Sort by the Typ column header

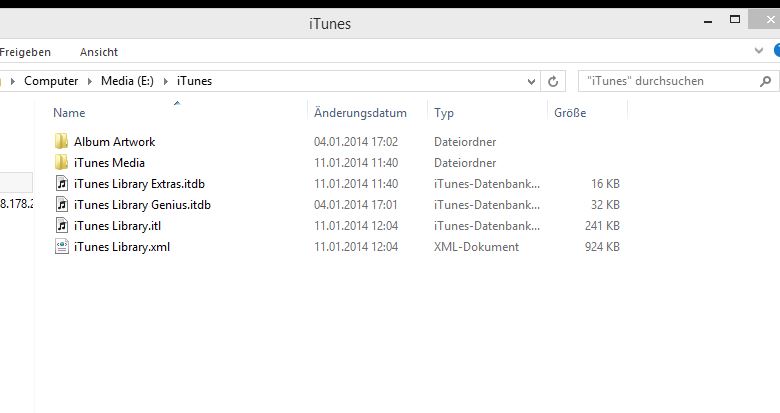point(444,113)
